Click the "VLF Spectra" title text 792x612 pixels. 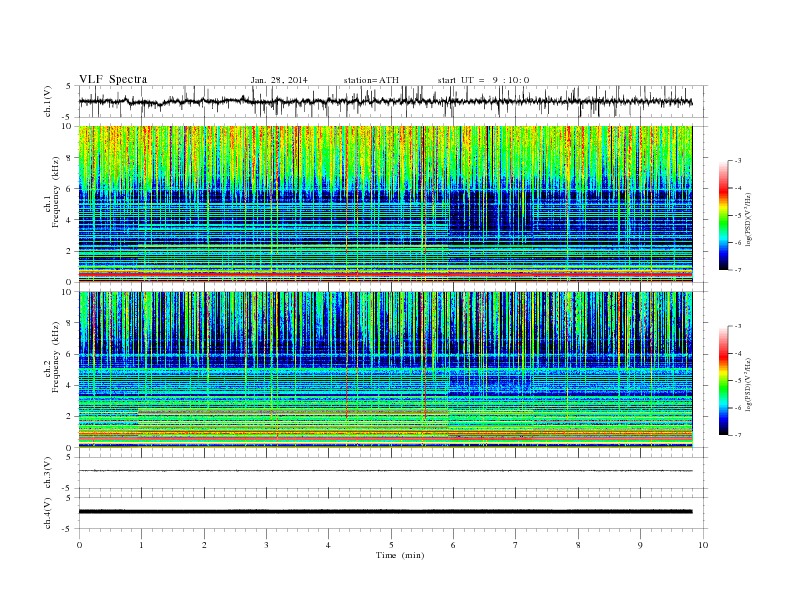[x=113, y=79]
